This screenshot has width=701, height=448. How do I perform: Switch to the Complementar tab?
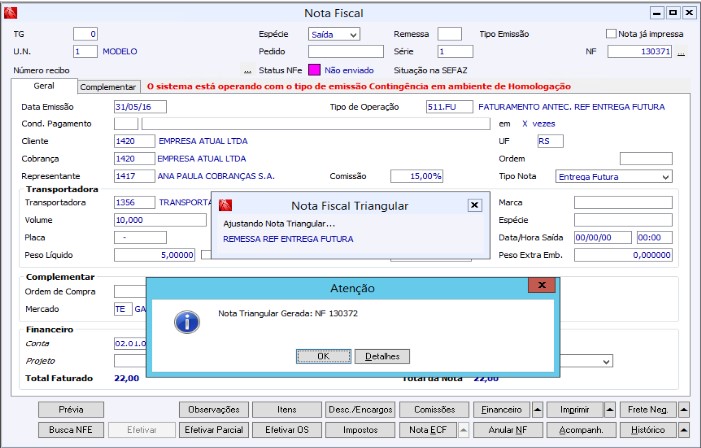click(108, 87)
